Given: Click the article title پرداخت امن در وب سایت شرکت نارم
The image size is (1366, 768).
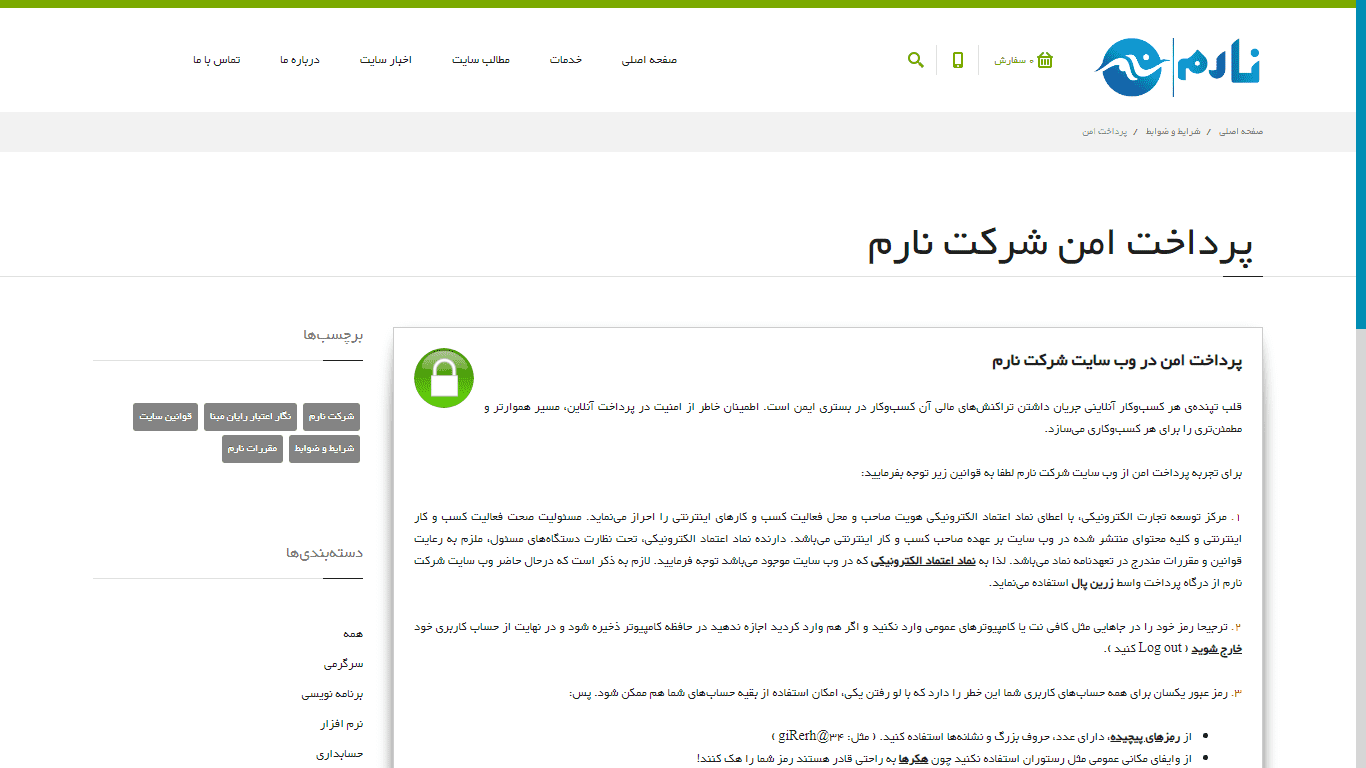Looking at the screenshot, I should click(x=1117, y=361).
